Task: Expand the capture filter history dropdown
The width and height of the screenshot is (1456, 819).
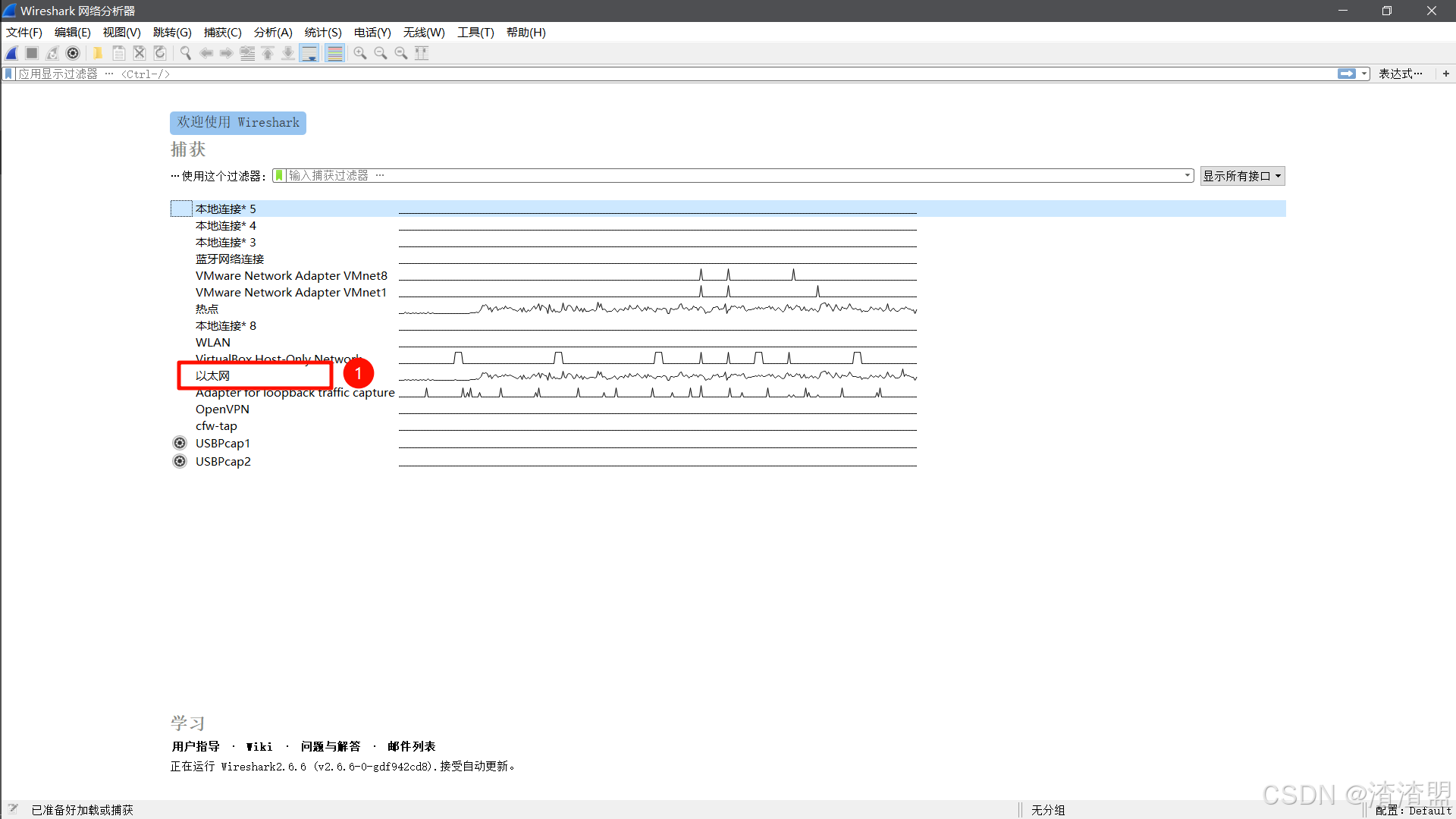Action: (1188, 176)
